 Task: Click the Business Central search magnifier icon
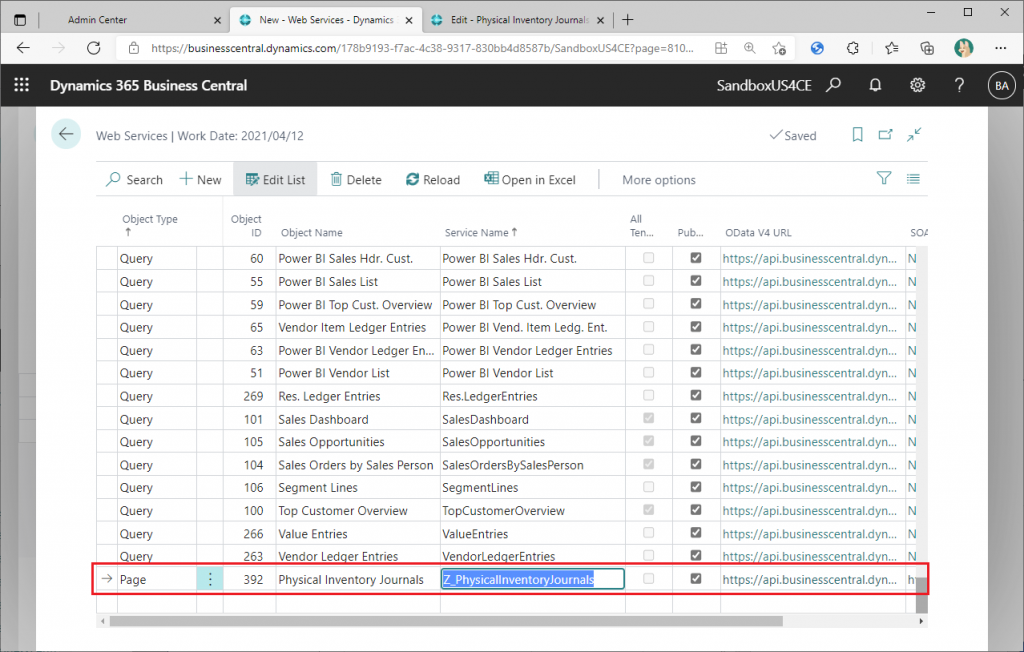point(833,85)
